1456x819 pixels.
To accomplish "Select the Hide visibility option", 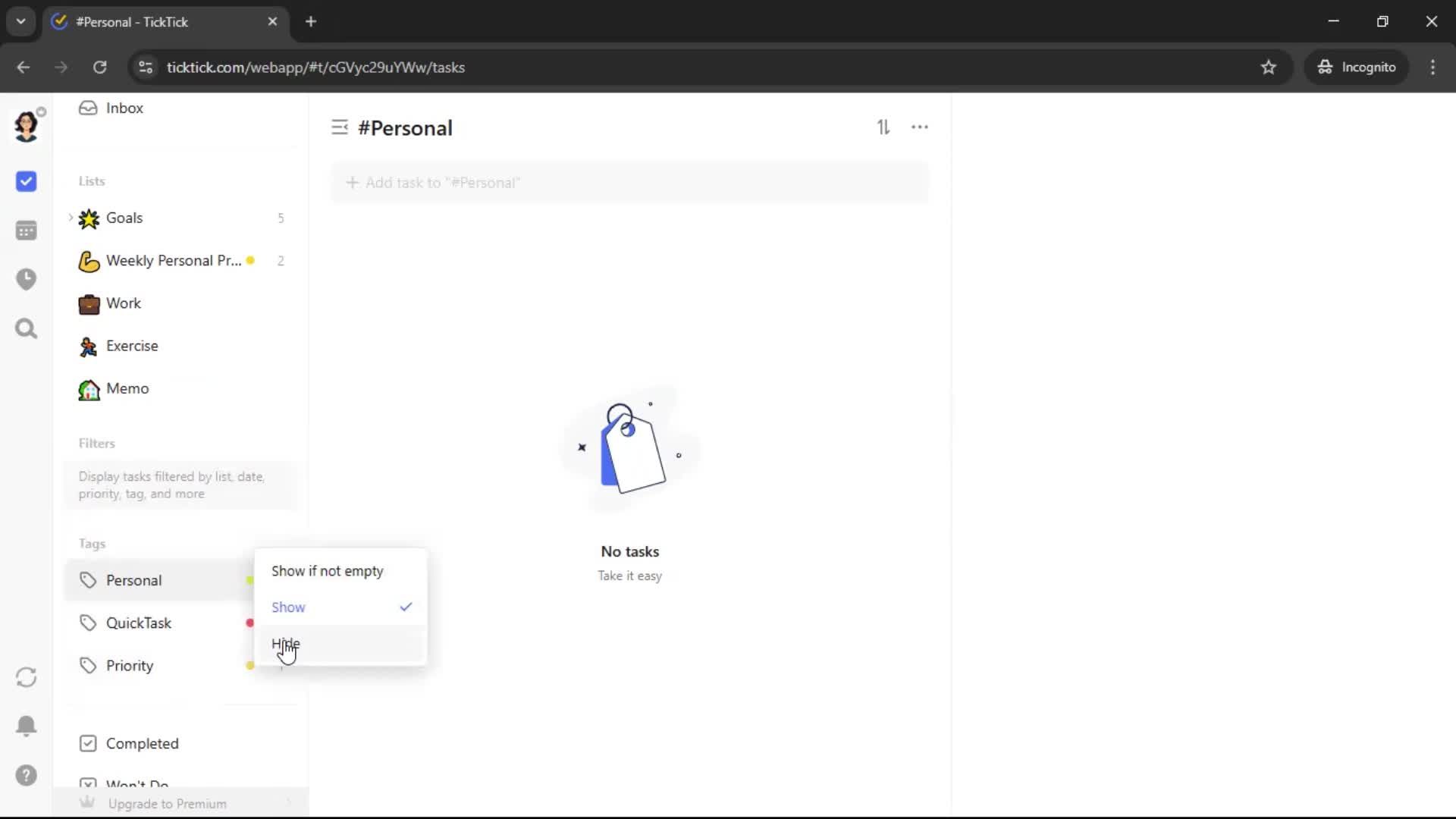I will [286, 643].
